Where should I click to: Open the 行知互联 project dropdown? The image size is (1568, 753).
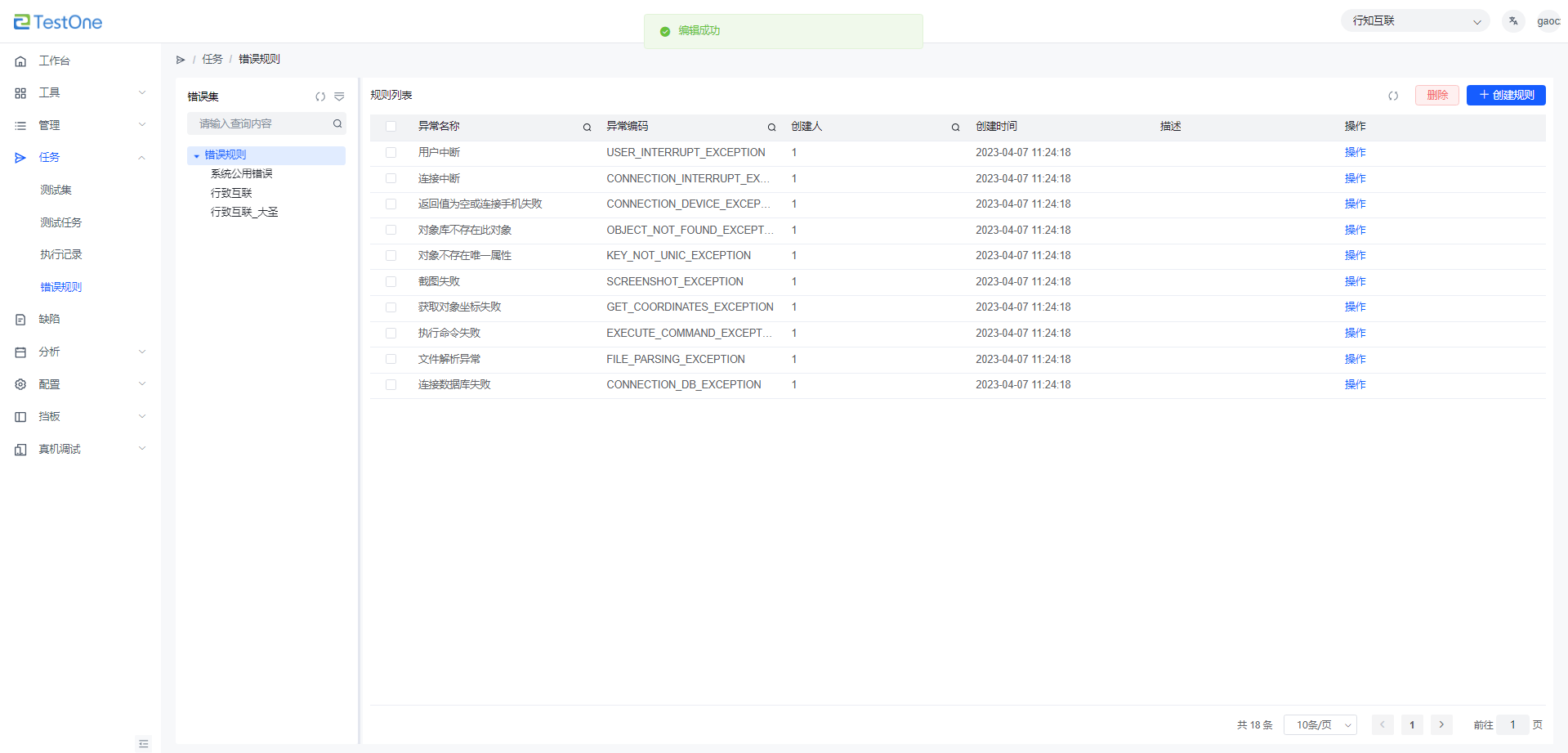(1415, 21)
